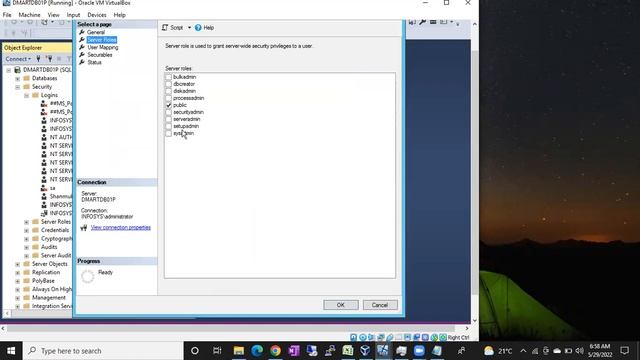Open File Explorer from taskbar
The height and width of the screenshot is (360, 640).
239,351
